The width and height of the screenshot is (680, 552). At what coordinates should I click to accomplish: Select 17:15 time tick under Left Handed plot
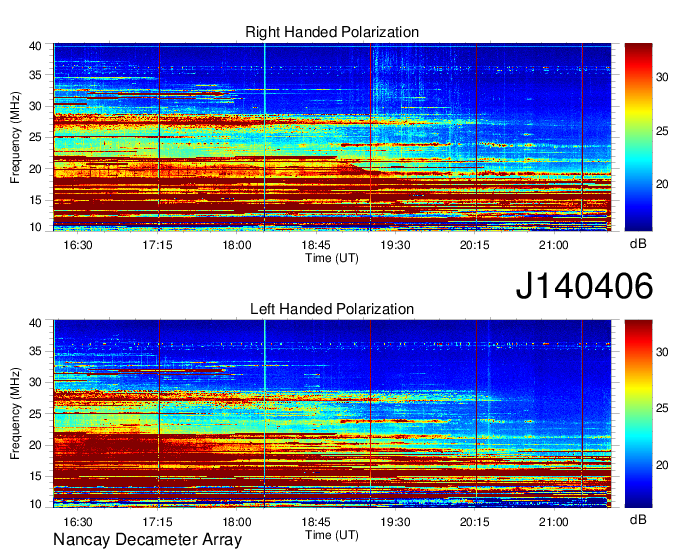click(x=157, y=522)
